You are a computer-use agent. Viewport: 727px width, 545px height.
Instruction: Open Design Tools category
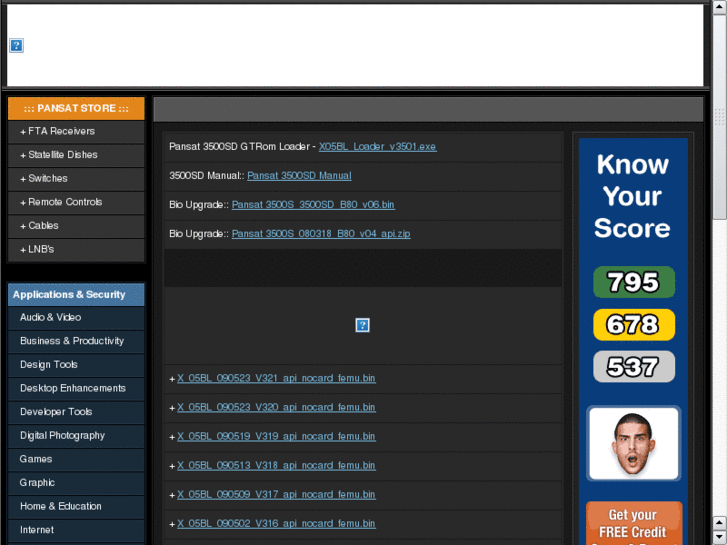(x=76, y=365)
